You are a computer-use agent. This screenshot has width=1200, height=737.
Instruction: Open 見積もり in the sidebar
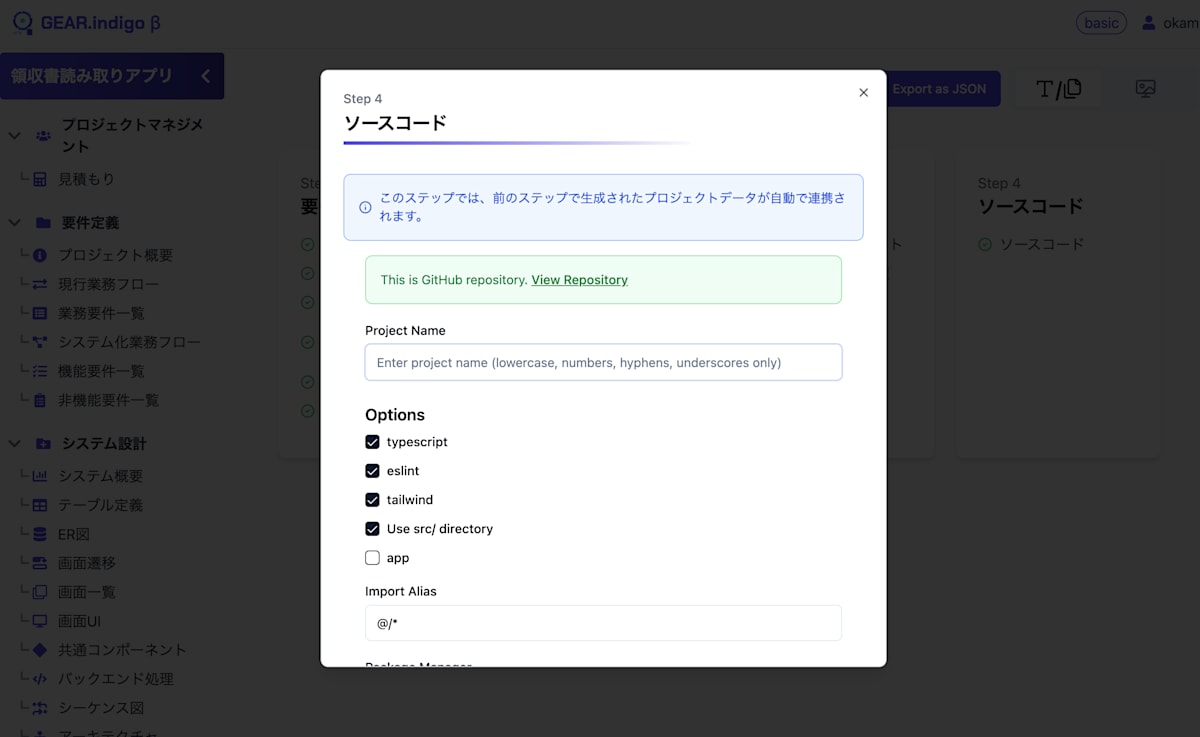click(x=86, y=179)
